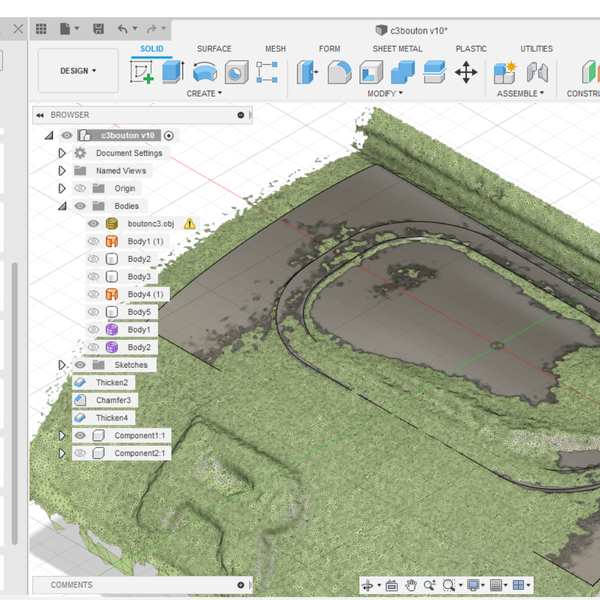
Task: Open the SHEET METAL tab
Action: (x=397, y=48)
